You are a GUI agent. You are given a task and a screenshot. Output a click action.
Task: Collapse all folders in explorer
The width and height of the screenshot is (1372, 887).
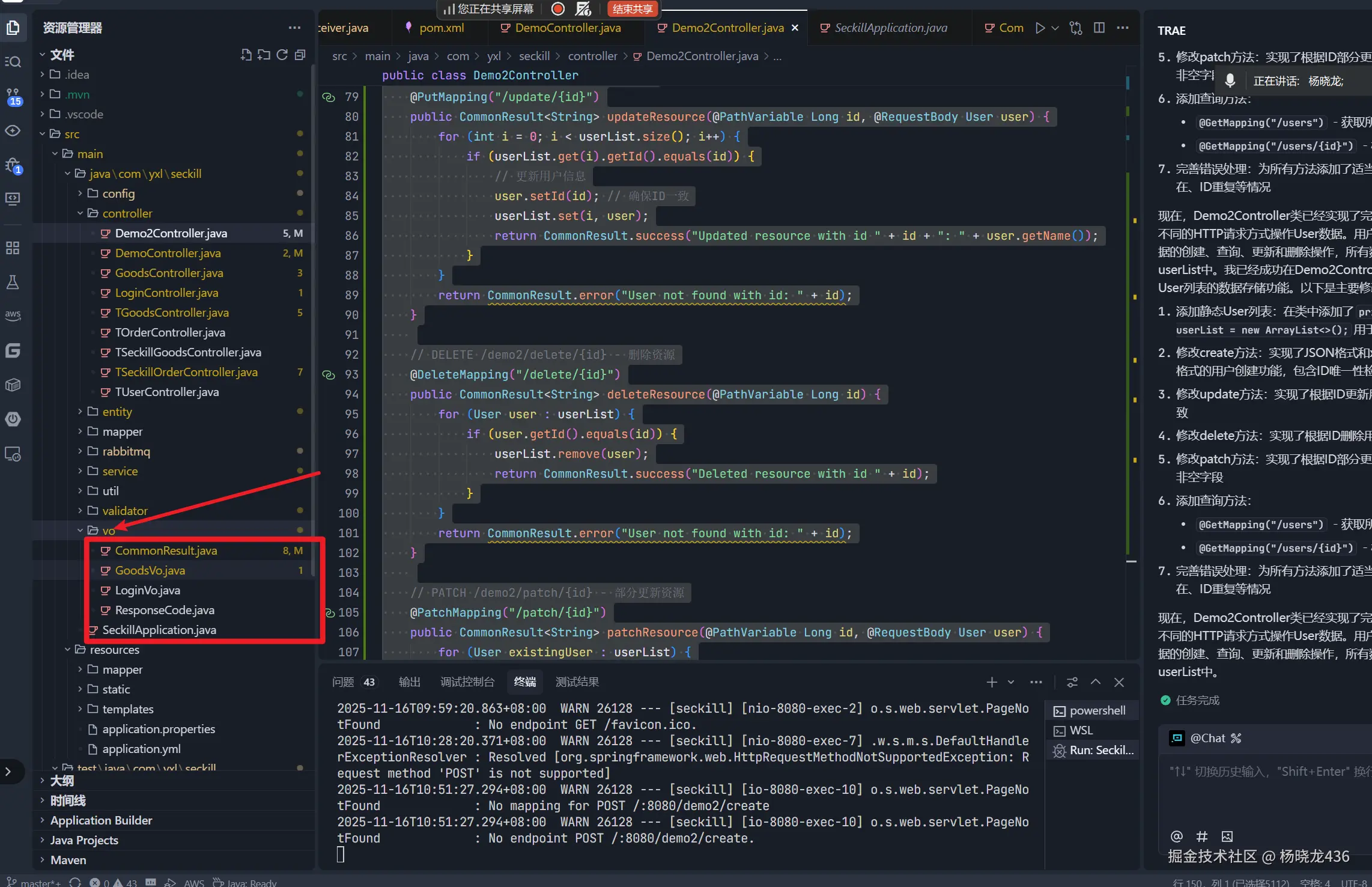[x=300, y=55]
